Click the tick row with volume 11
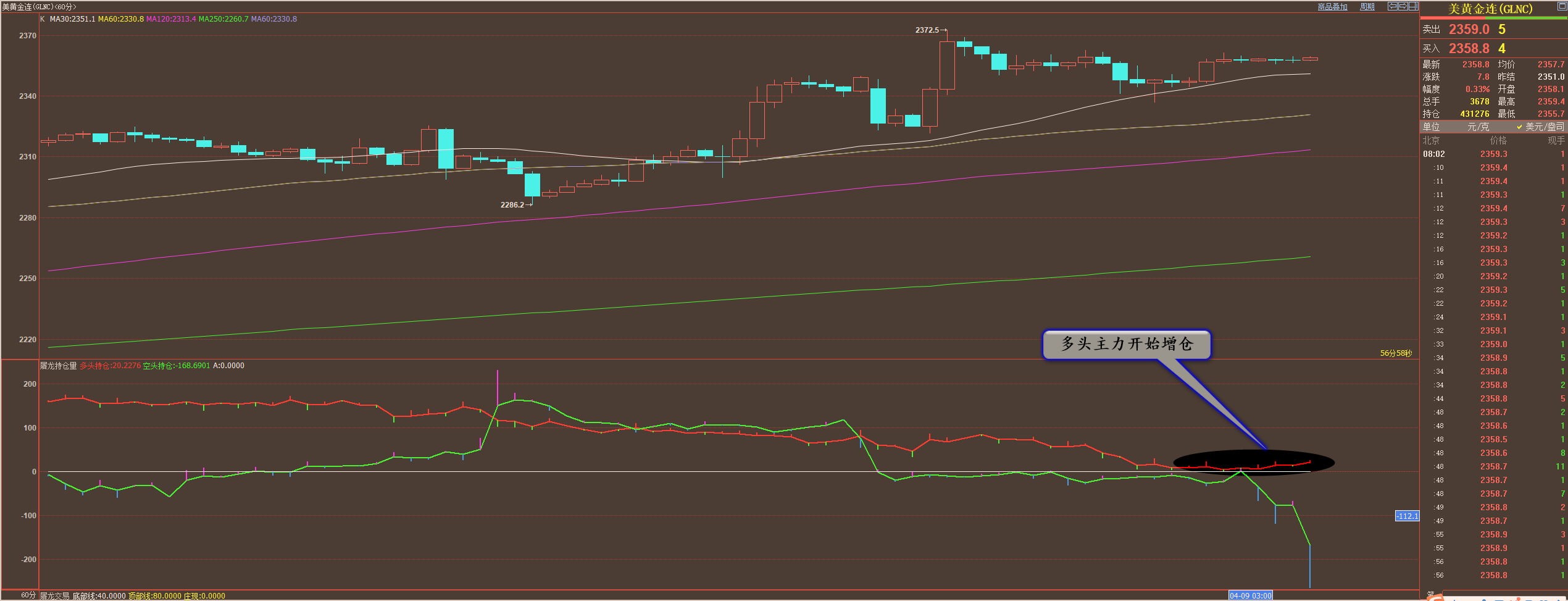This screenshot has width=1568, height=601. 1493,466
